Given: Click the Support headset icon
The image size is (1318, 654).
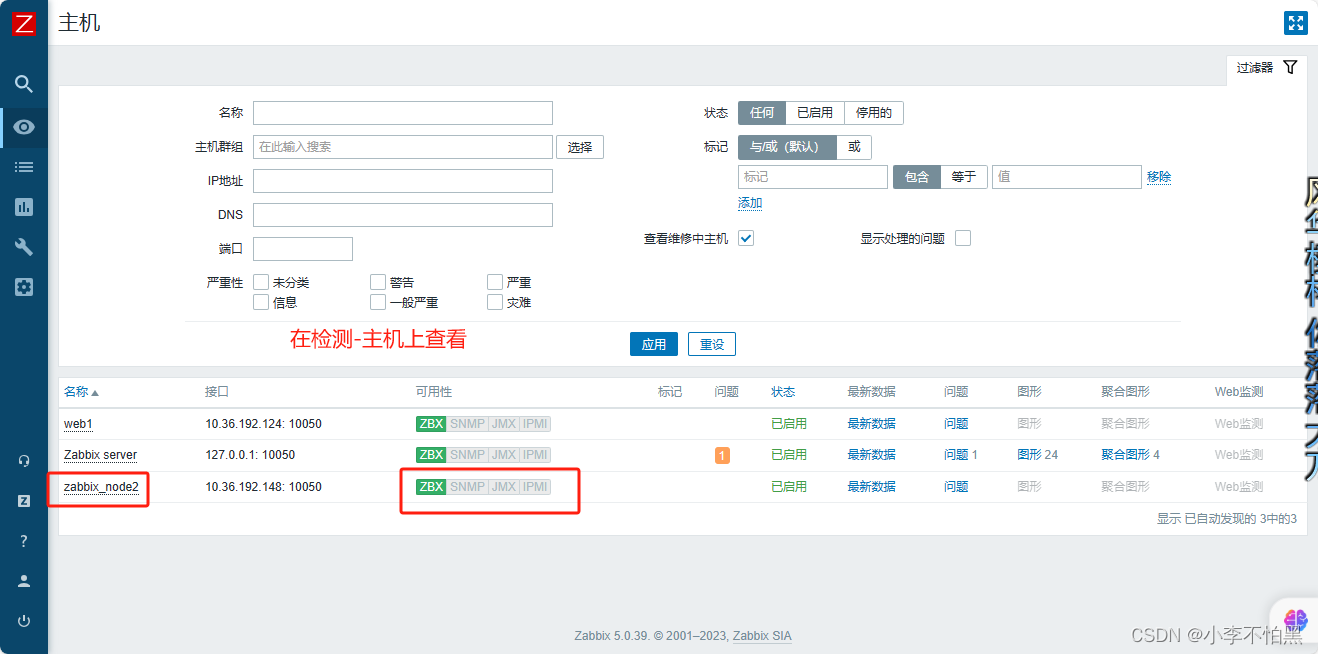Looking at the screenshot, I should pos(24,461).
